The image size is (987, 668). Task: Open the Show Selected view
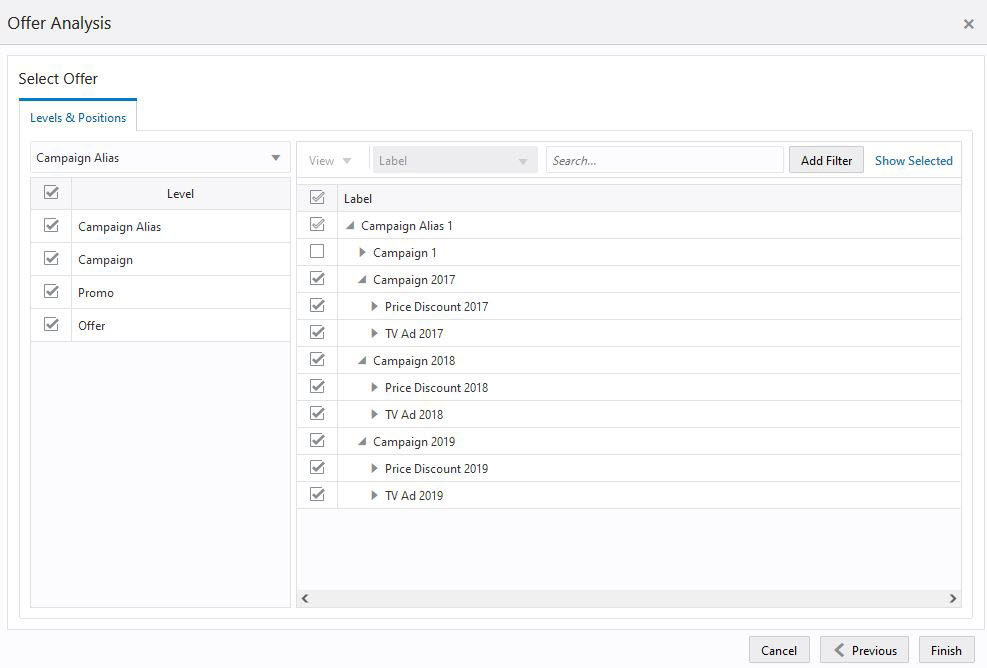[x=913, y=159]
